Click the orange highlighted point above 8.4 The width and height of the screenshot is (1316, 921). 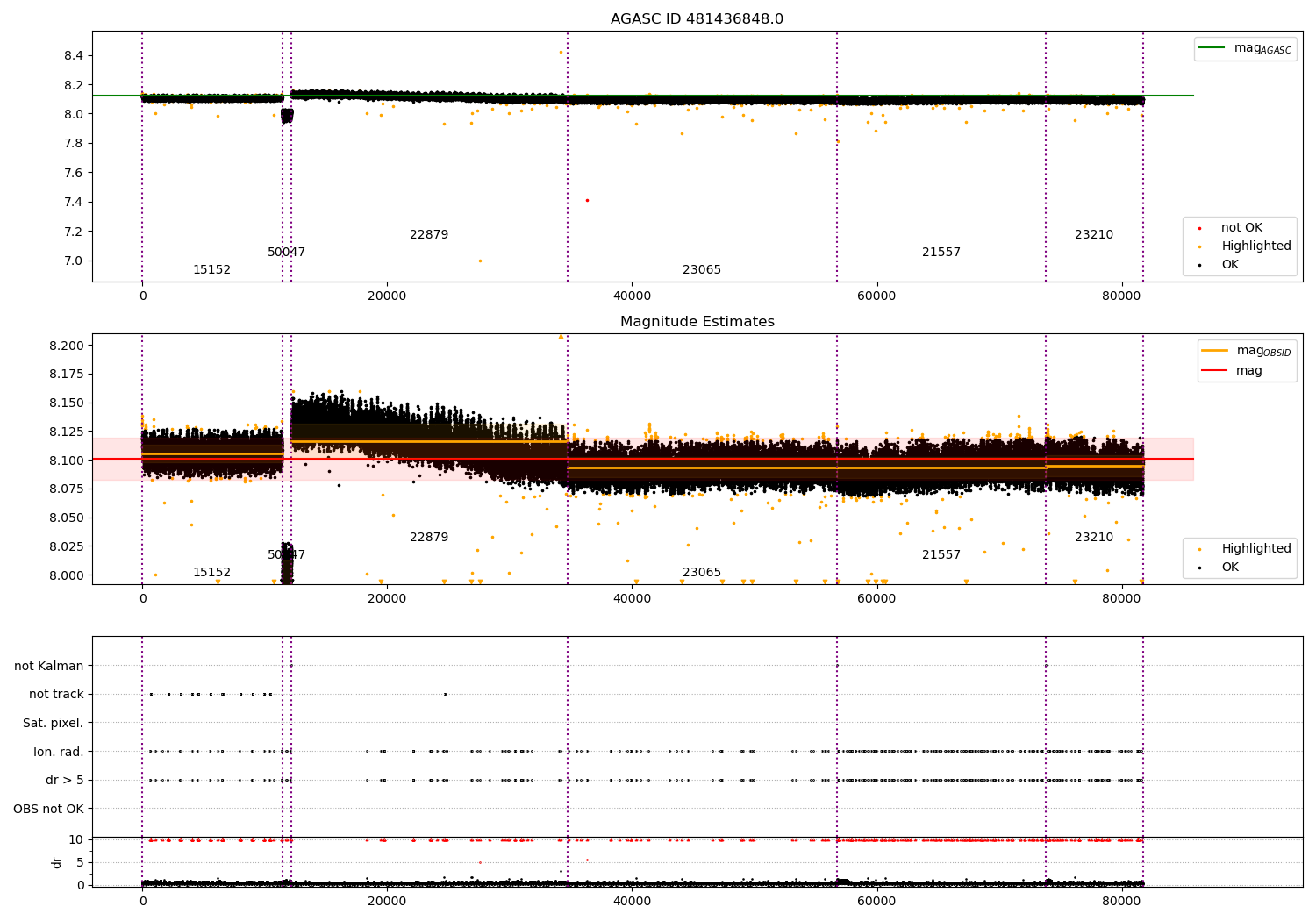click(x=561, y=52)
